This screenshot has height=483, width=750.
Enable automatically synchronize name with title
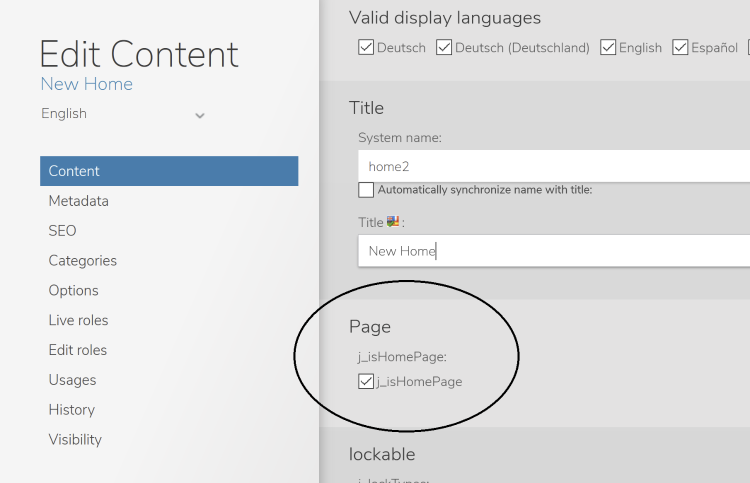tap(366, 190)
